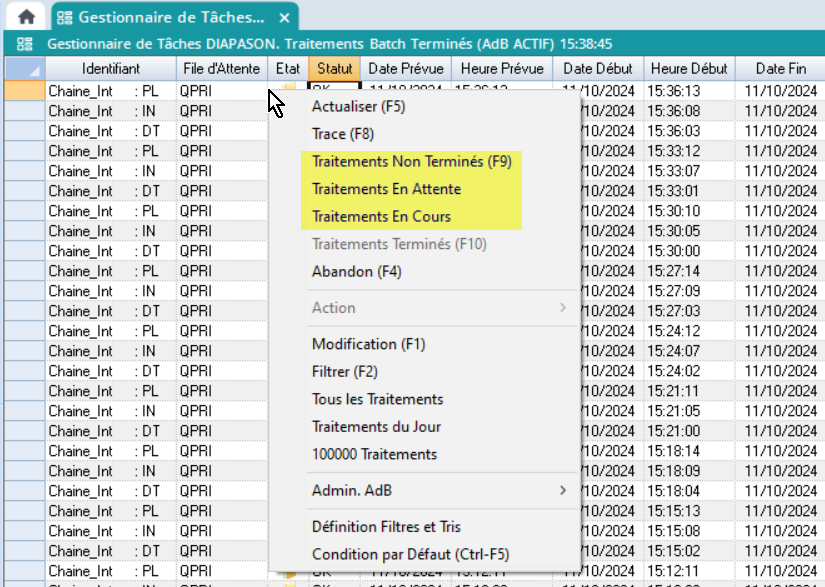Screen dimensions: 825x587
Task: Select Actualiser (F5) in context menu
Action: click(358, 106)
